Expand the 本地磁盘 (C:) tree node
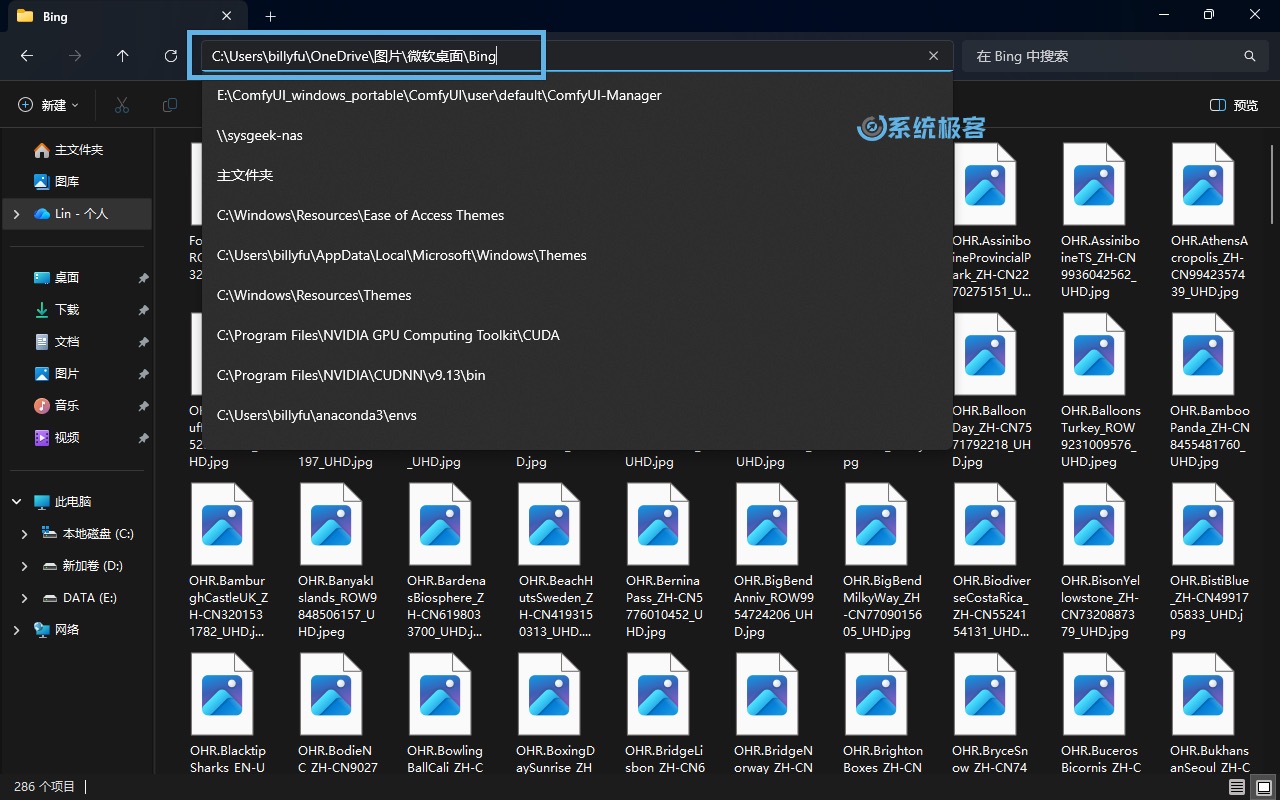Screen dimensions: 1280x800 (x=24, y=534)
